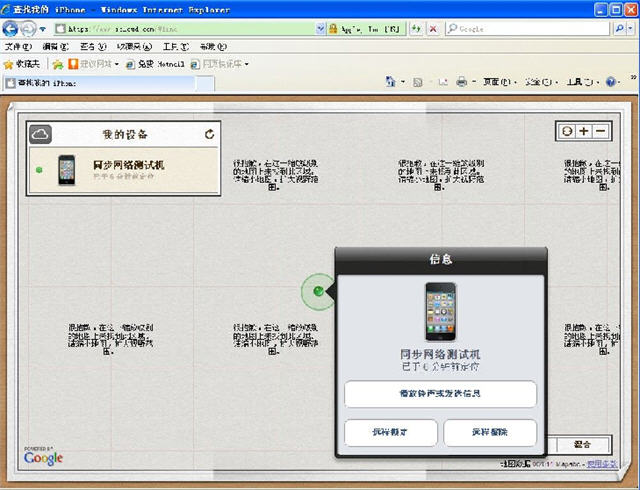The width and height of the screenshot is (640, 490).
Task: Click the browser Forward arrow button
Action: coord(28,29)
